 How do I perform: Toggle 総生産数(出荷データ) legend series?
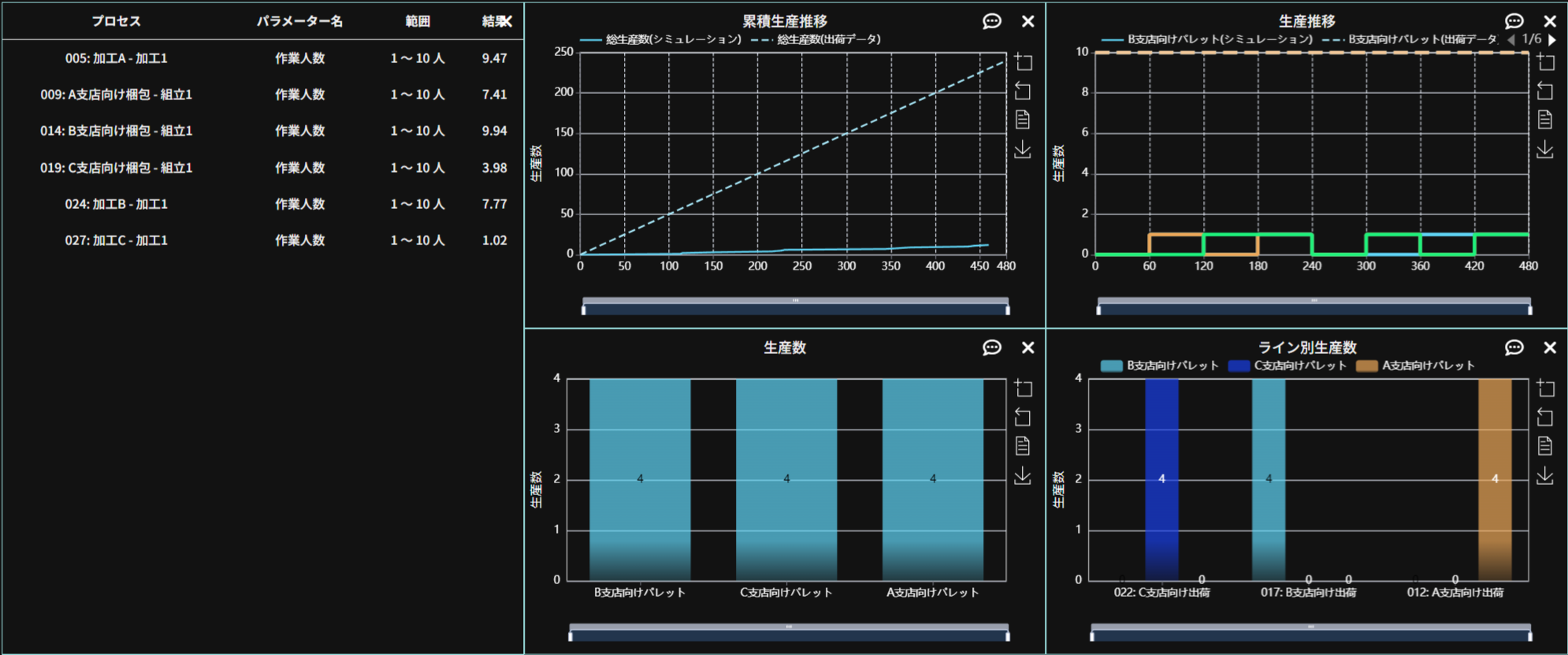point(827,39)
